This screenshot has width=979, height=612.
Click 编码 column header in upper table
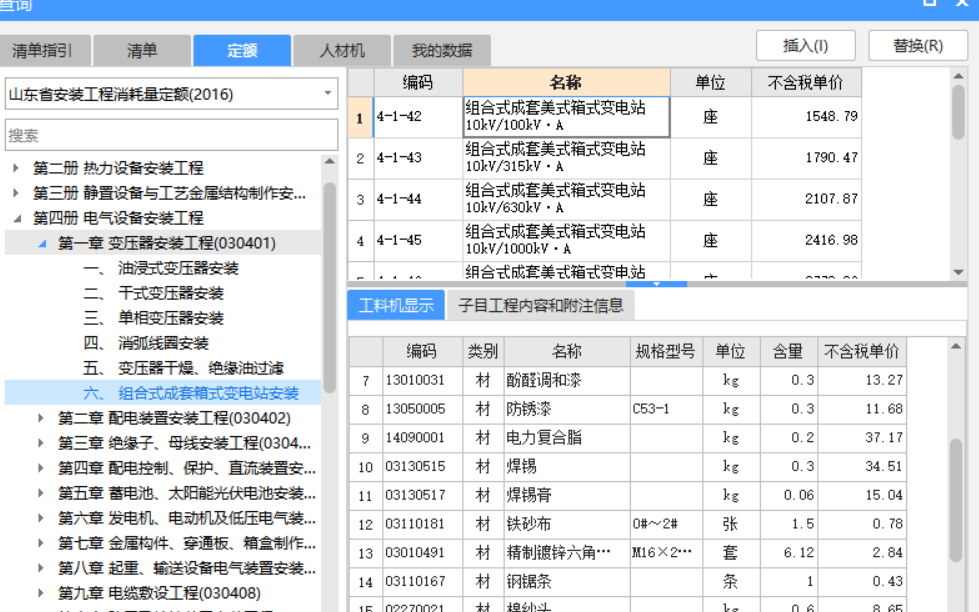click(x=418, y=82)
